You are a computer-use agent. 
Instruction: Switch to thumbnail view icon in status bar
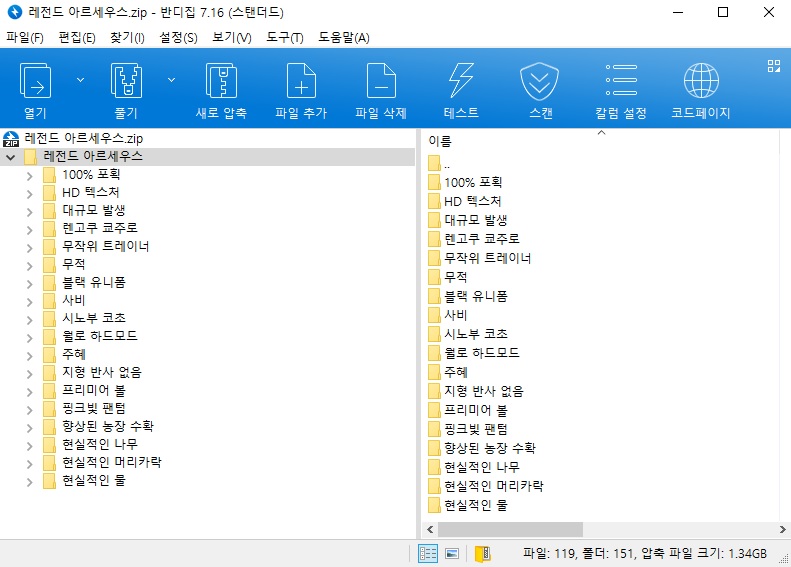(452, 554)
